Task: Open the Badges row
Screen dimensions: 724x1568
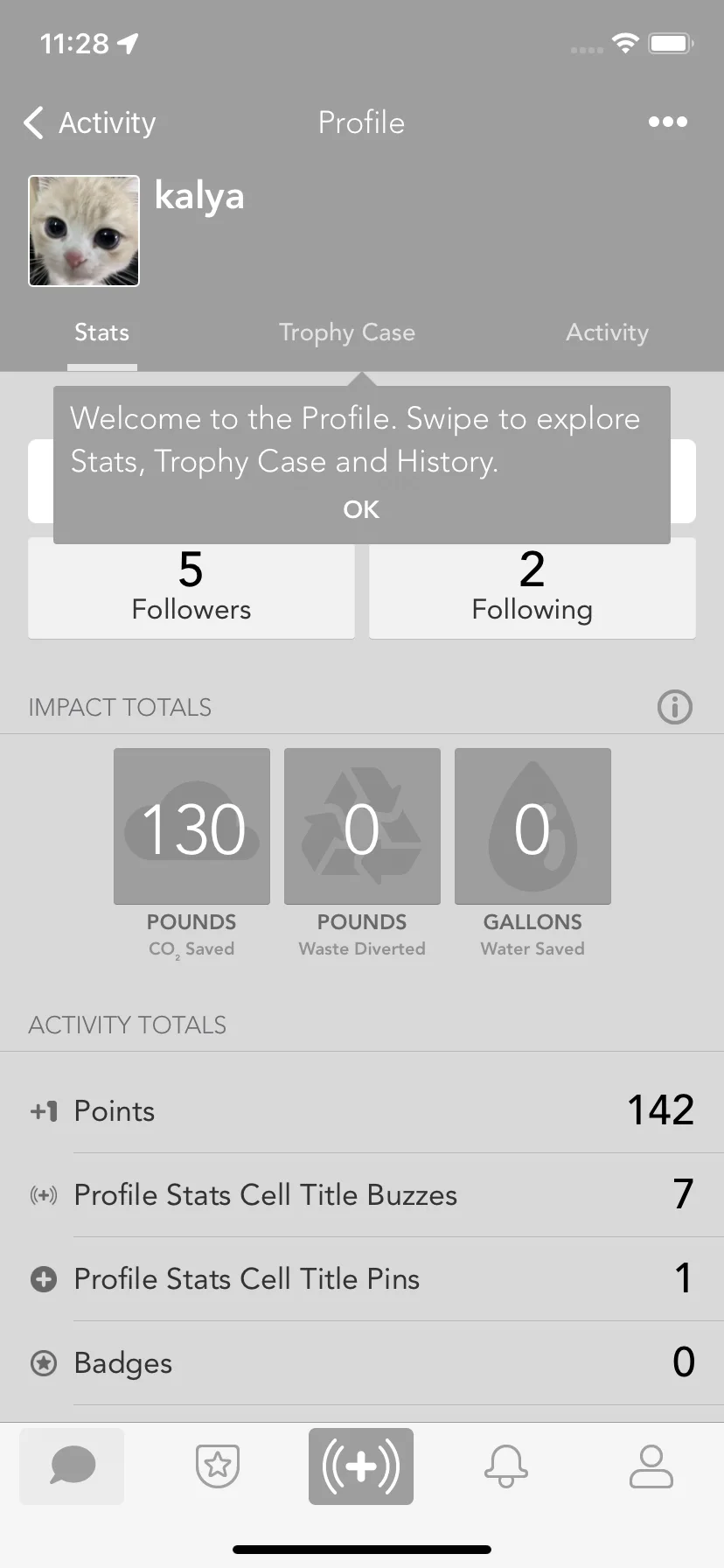Action: pyautogui.click(x=362, y=1362)
